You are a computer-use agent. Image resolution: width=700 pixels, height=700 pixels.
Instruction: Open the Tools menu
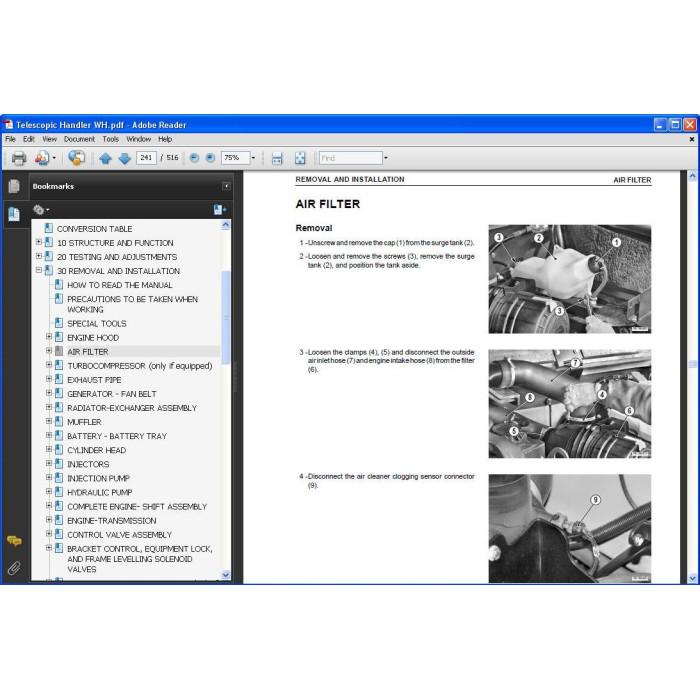point(110,139)
